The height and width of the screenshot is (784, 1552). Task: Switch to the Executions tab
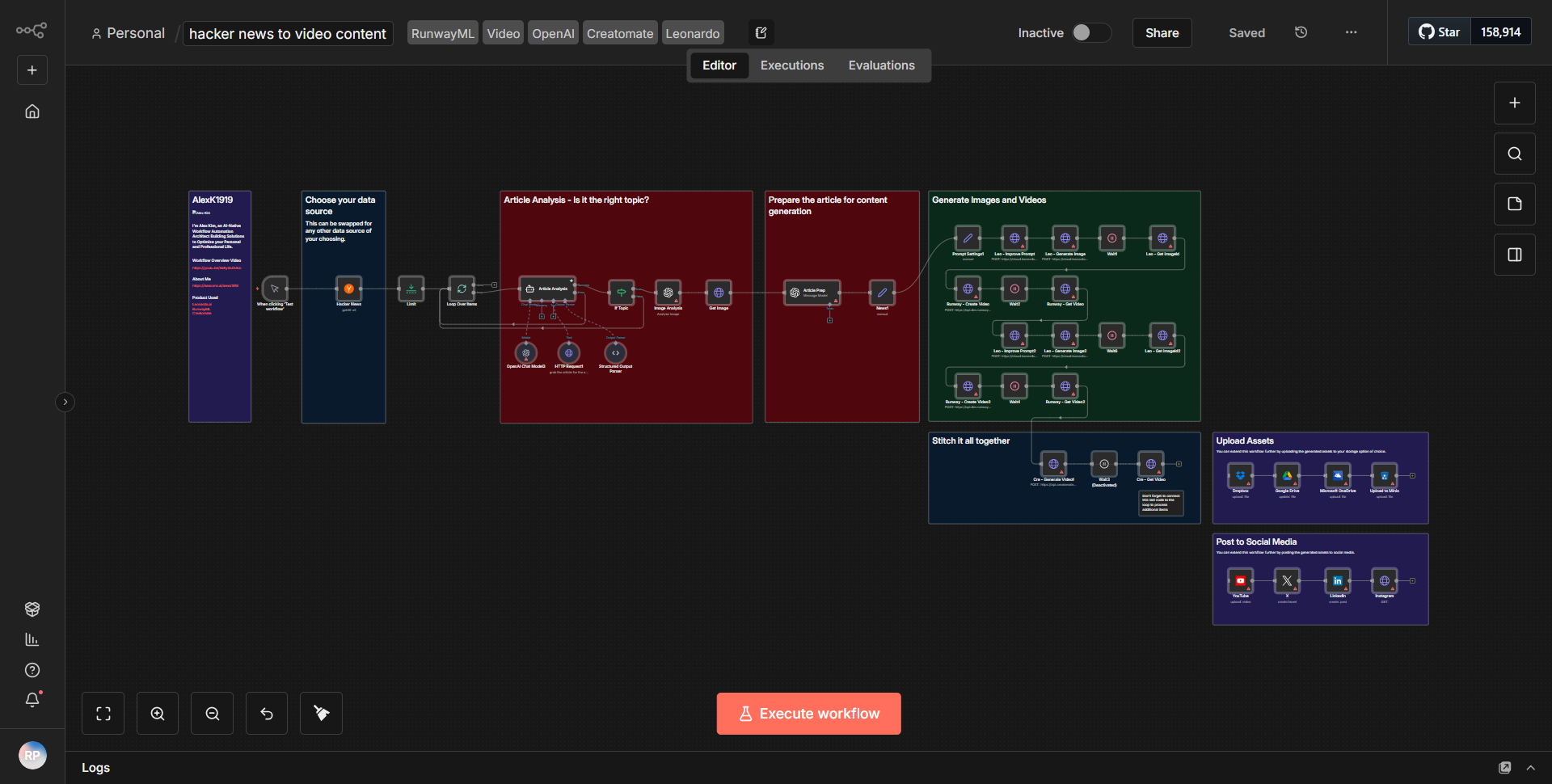point(792,65)
